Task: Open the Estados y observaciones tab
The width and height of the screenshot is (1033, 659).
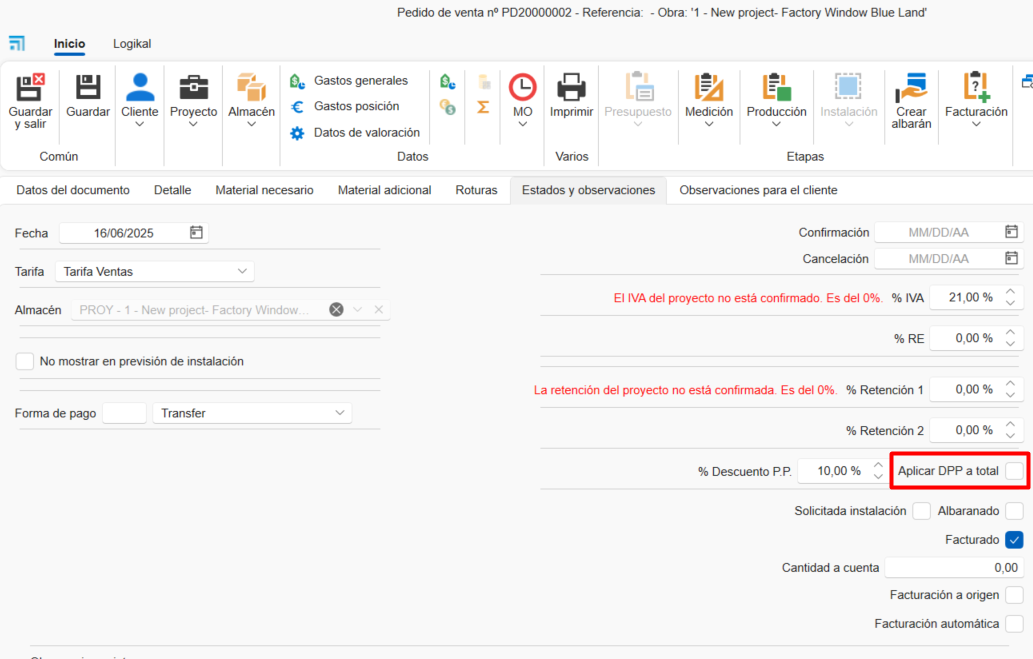Action: coord(588,190)
